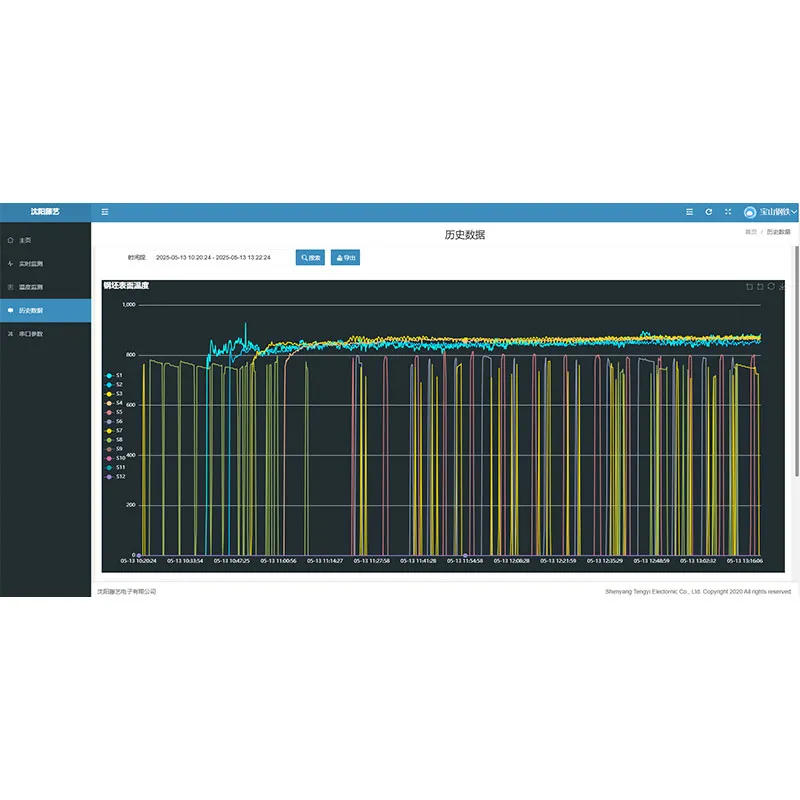800x800 pixels.
Task: Open the list menu icon beside refresh
Action: point(689,212)
